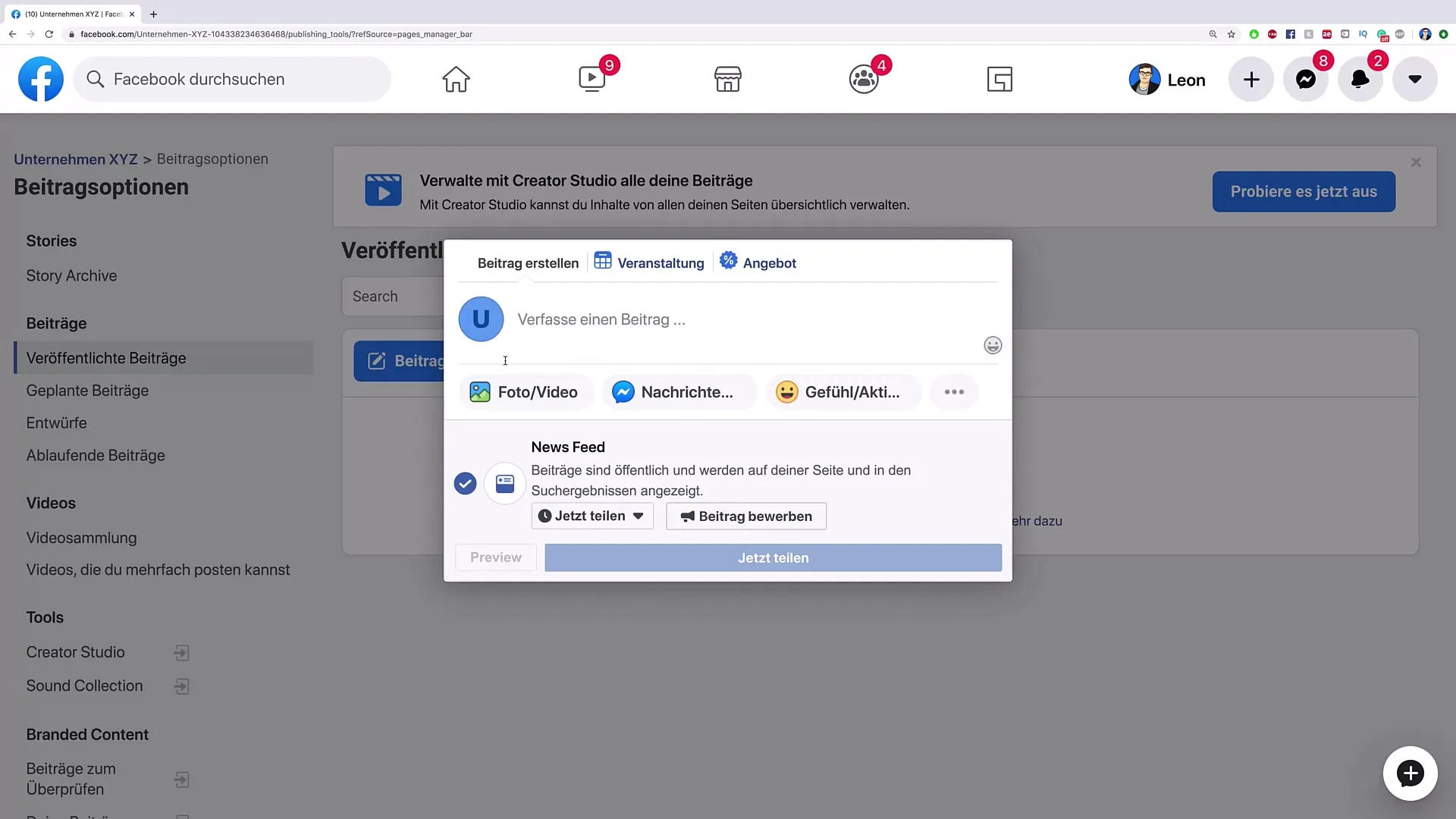Click Leon's profile avatar
The width and height of the screenshot is (1456, 819).
1144,79
